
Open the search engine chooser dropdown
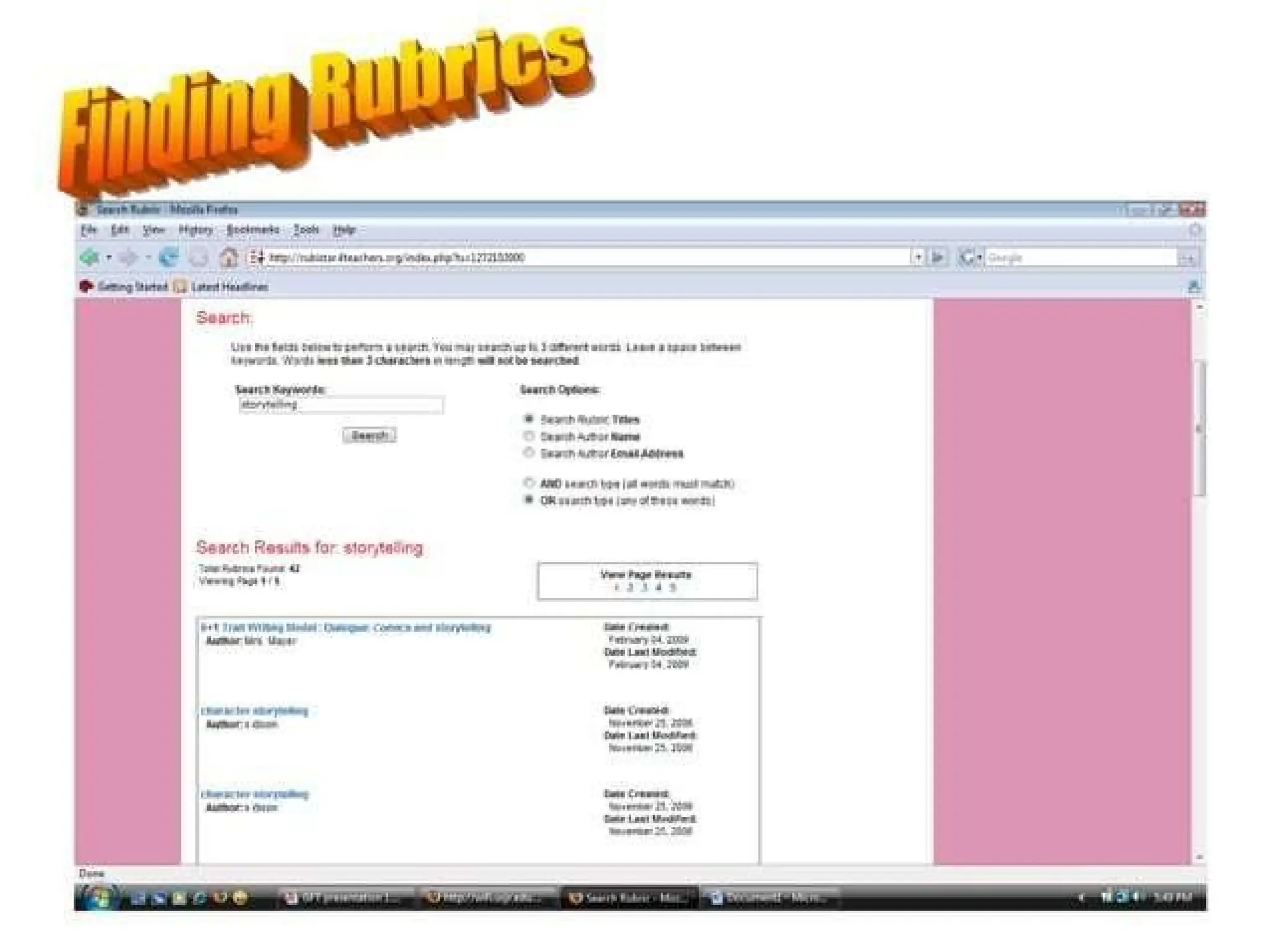(971, 257)
